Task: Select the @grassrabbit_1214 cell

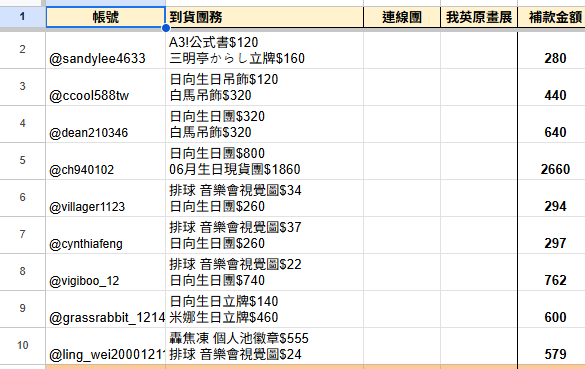Action: (x=105, y=309)
